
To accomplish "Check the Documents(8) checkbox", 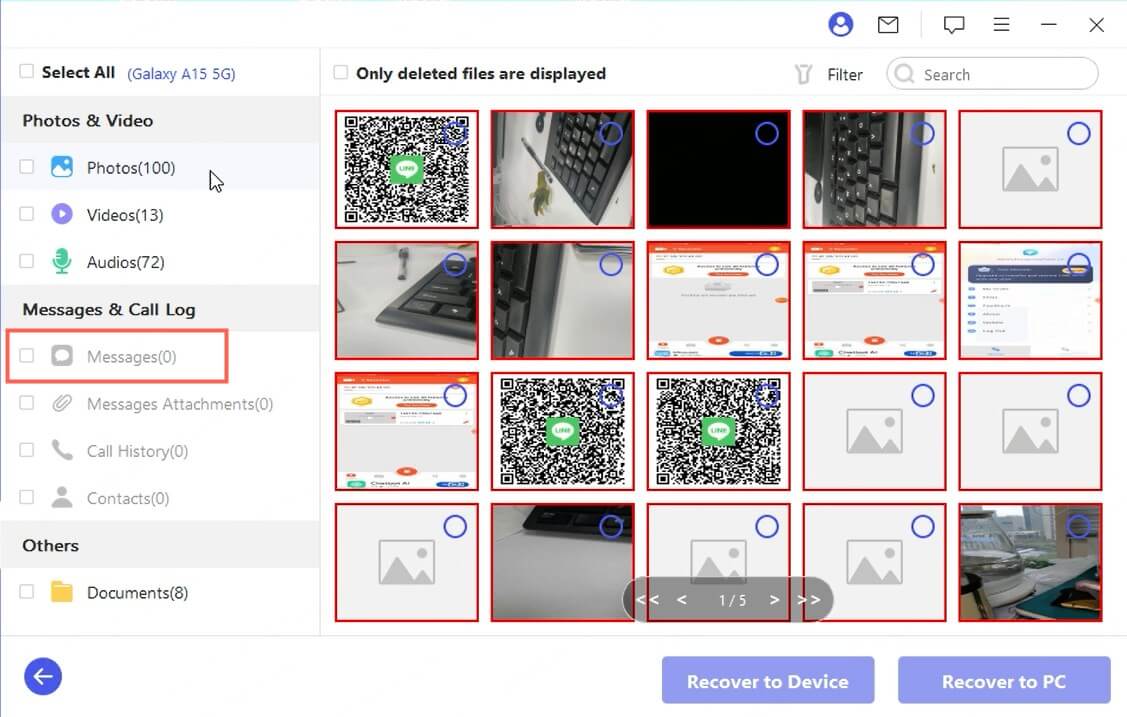I will click(x=27, y=591).
